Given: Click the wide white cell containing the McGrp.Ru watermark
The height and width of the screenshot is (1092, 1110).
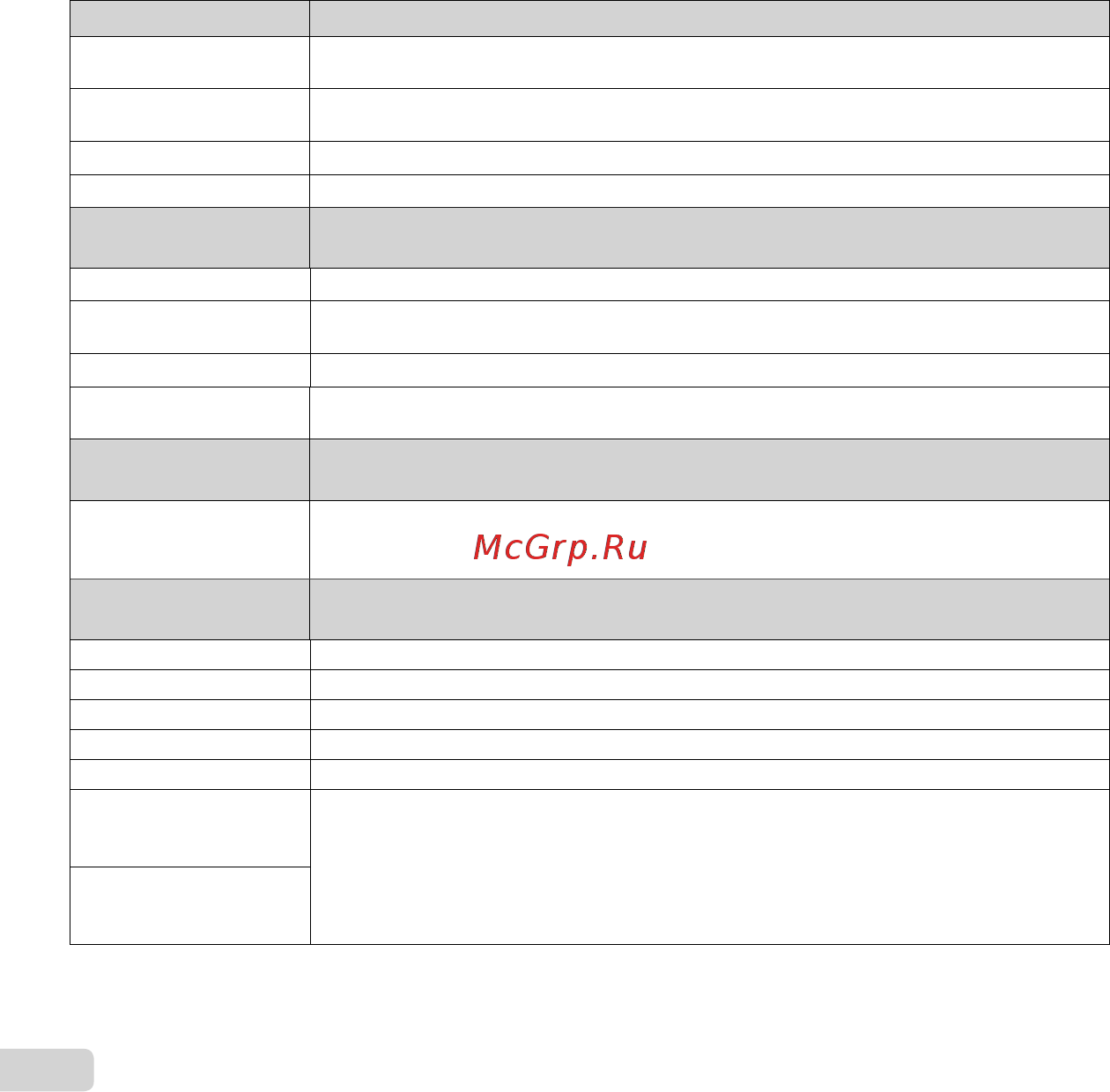Looking at the screenshot, I should coord(709,540).
